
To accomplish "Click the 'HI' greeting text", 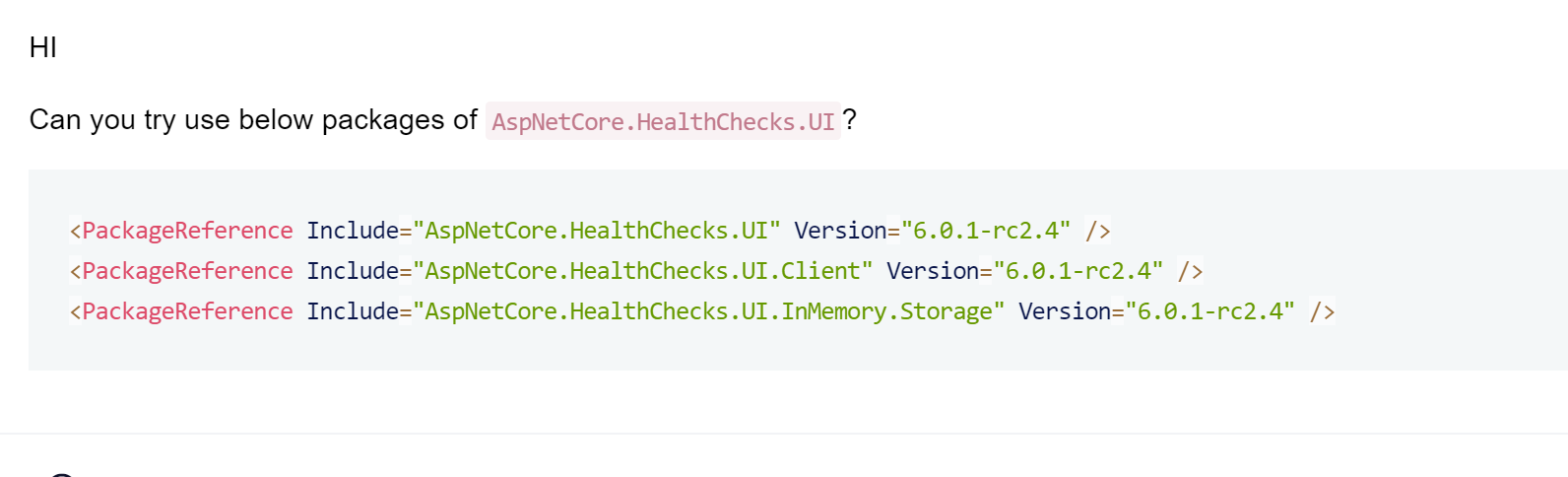I will click(43, 47).
